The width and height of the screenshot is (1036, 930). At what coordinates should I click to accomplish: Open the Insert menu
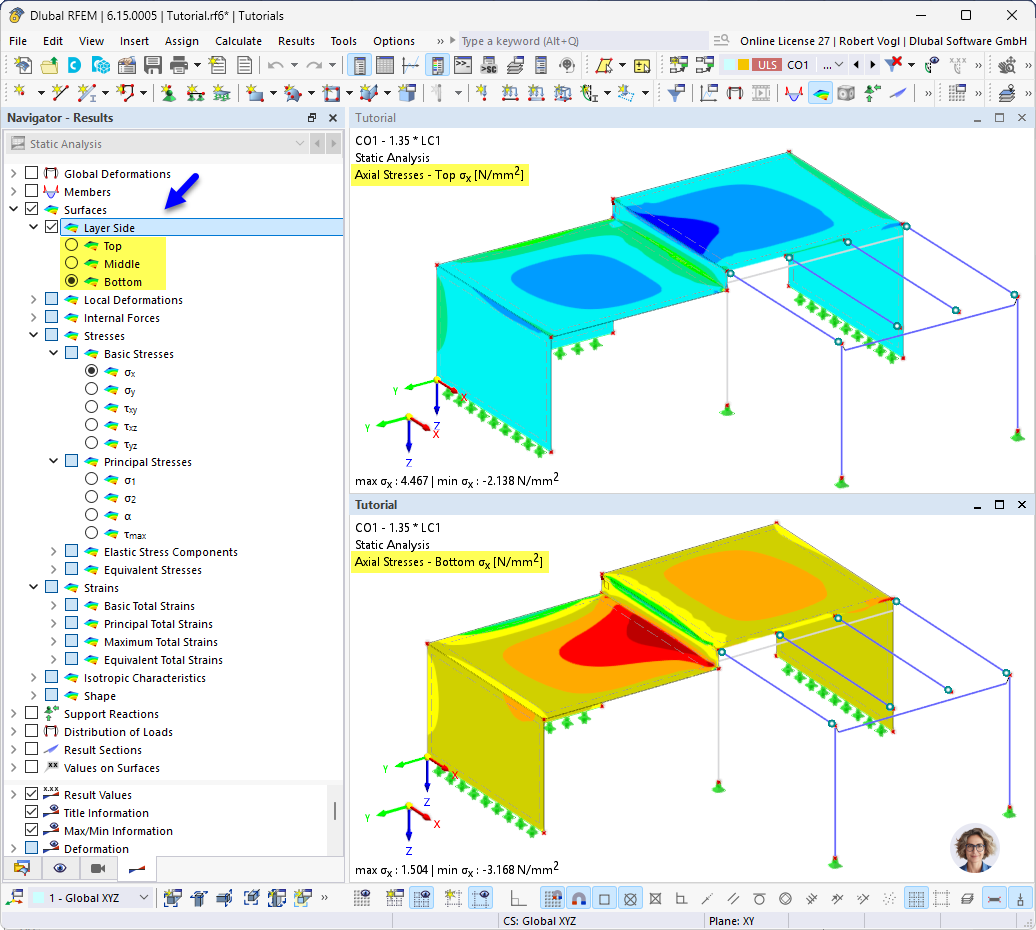click(134, 41)
